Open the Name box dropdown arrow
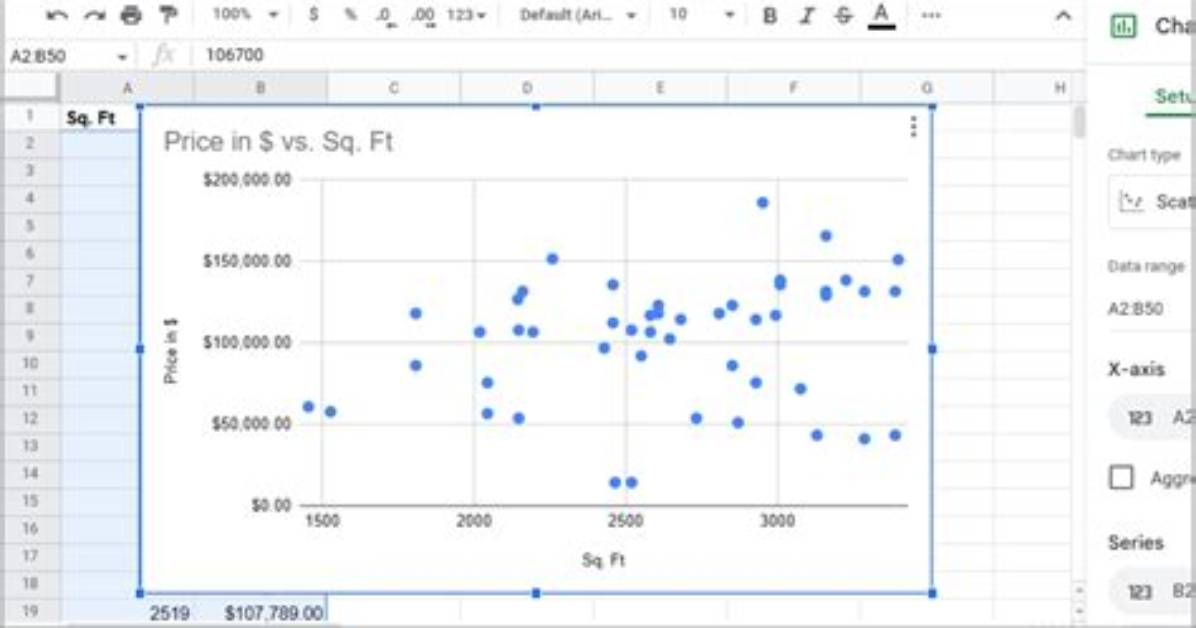The image size is (1196, 628). pyautogui.click(x=122, y=56)
